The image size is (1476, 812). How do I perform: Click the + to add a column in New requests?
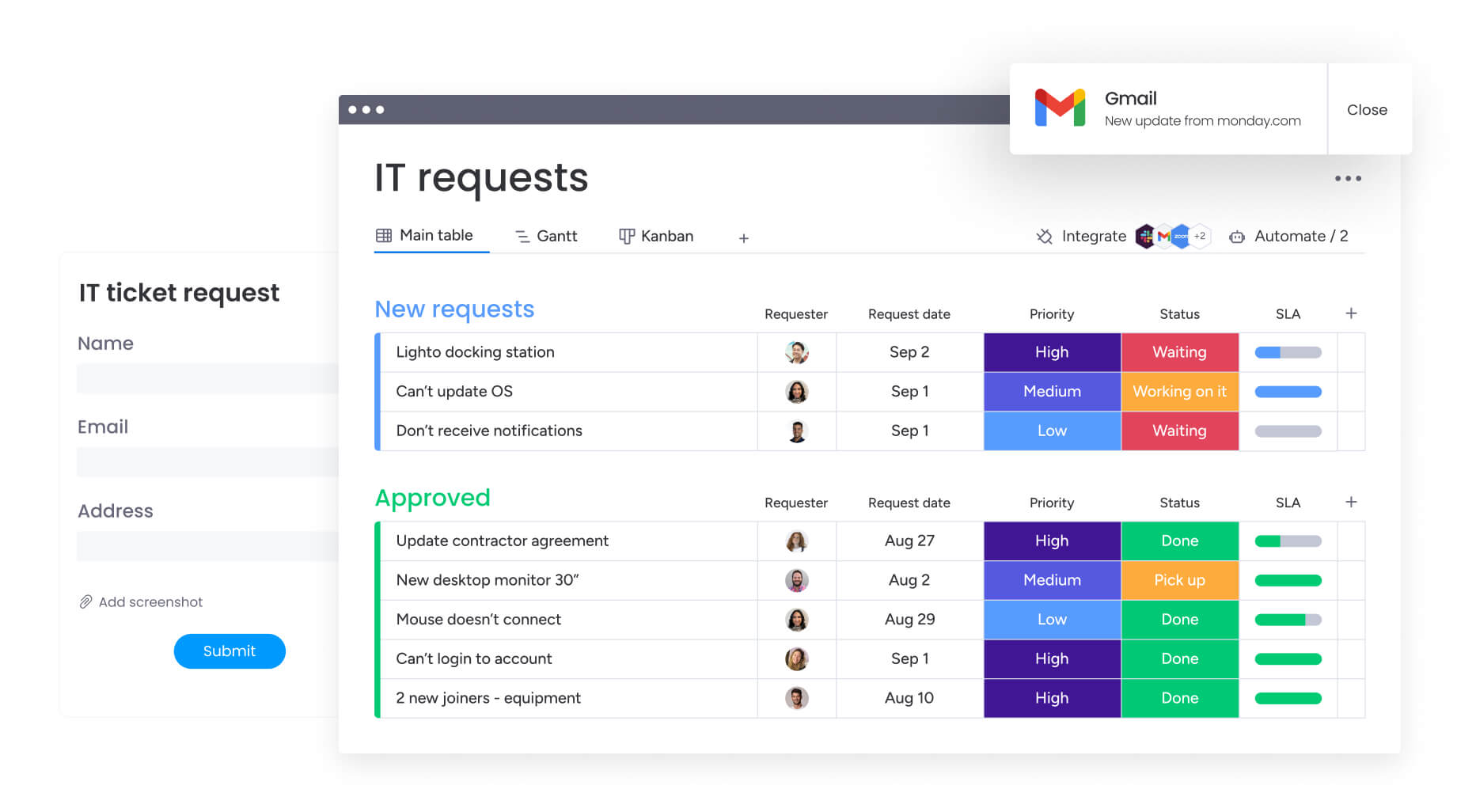(x=1351, y=313)
